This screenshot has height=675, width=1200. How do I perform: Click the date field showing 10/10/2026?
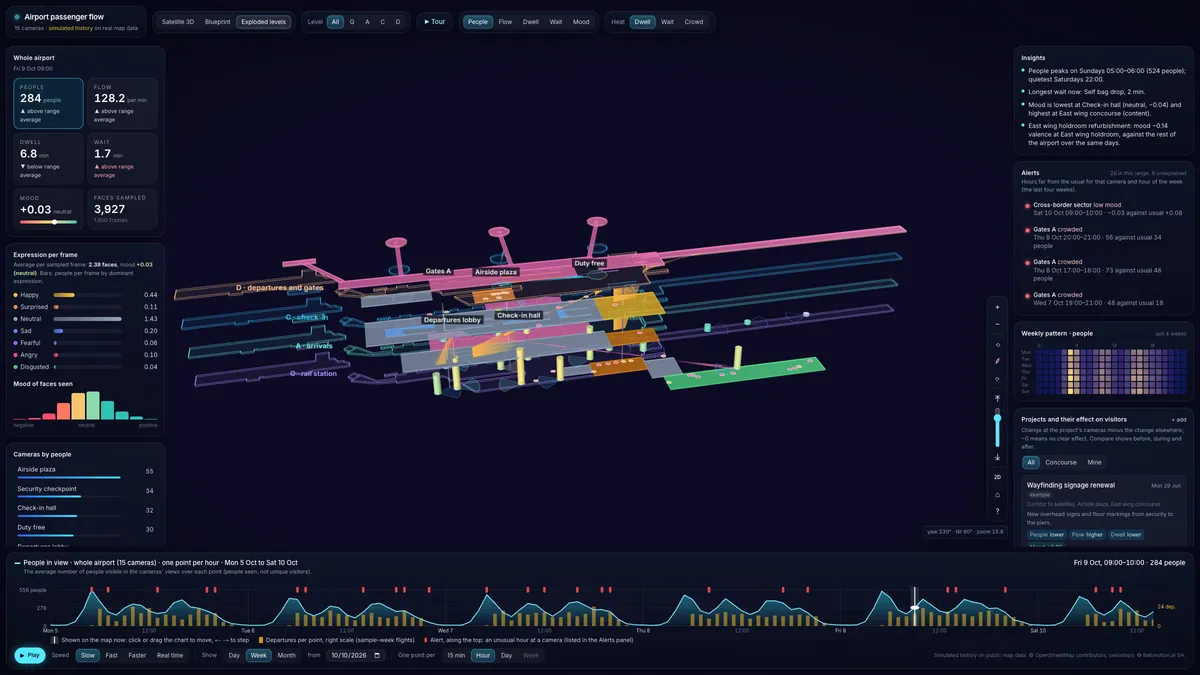(356, 655)
